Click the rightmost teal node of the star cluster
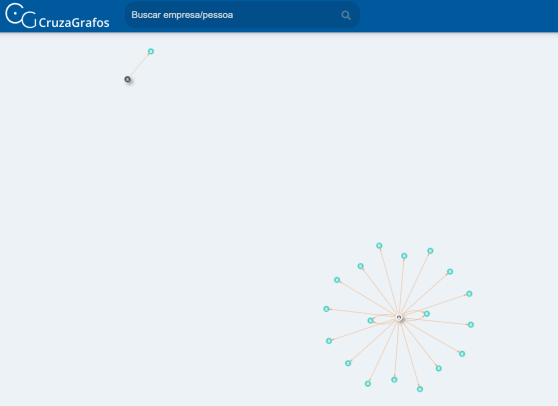 [x=471, y=325]
